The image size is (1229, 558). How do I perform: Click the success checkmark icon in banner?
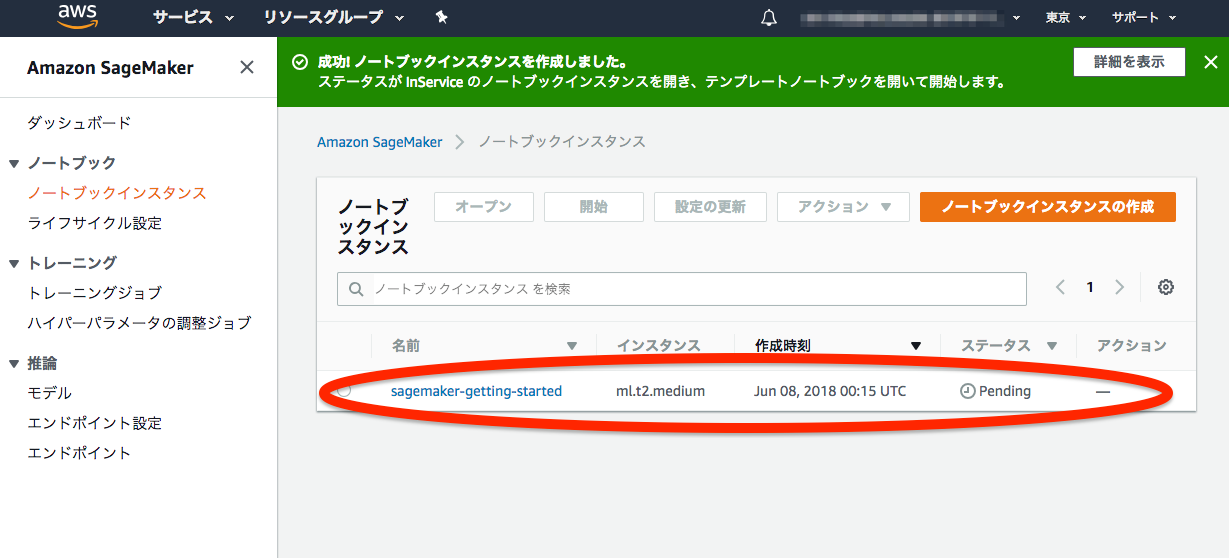tap(299, 62)
